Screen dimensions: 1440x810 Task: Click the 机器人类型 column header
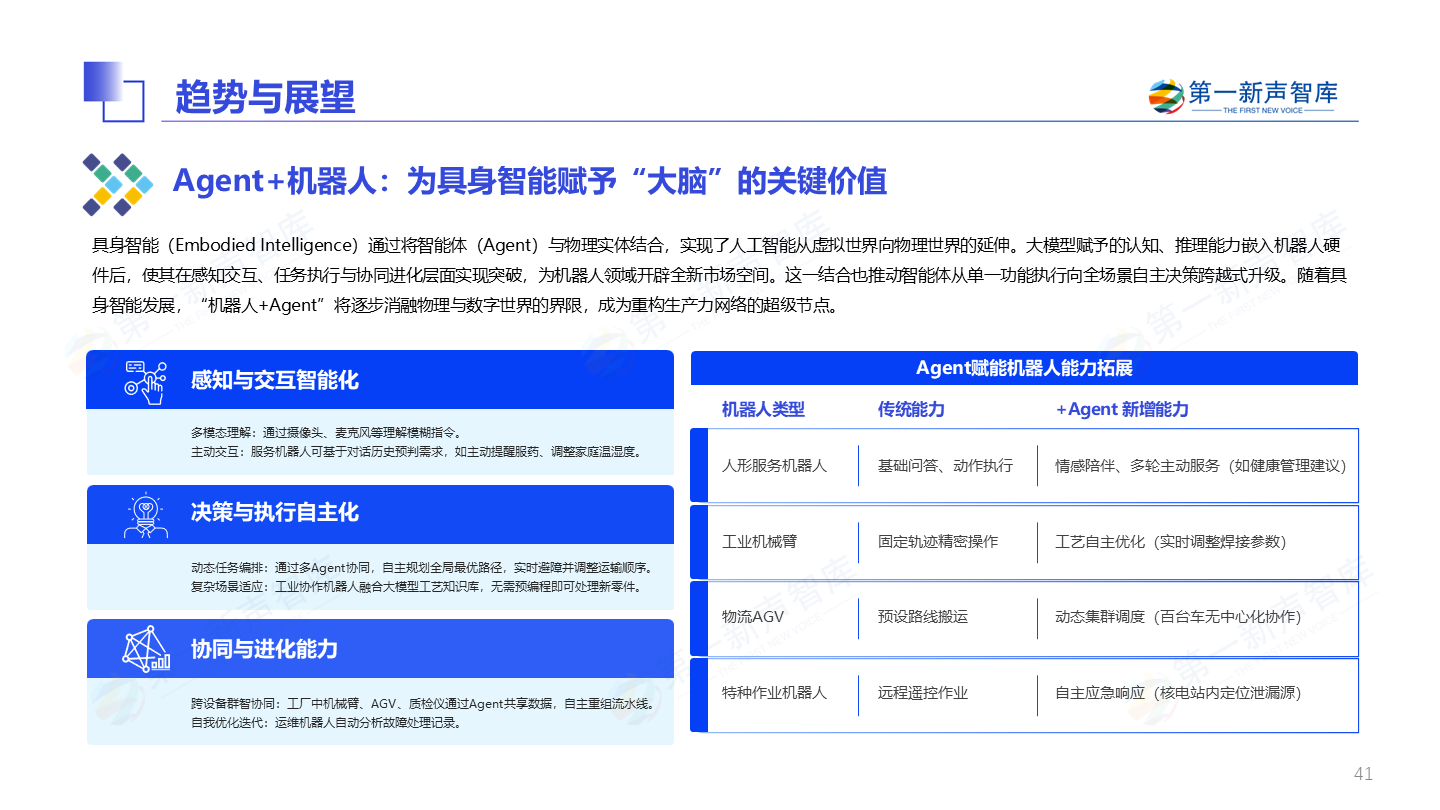[x=763, y=409]
